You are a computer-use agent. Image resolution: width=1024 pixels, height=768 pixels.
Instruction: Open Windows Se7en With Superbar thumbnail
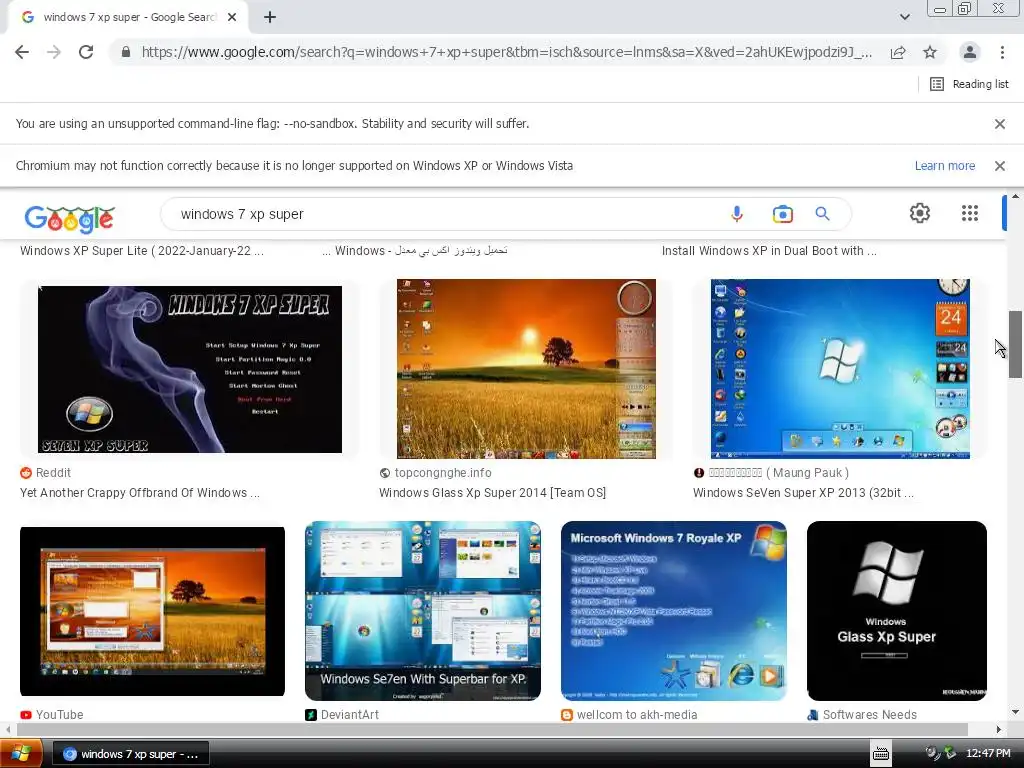tap(423, 611)
